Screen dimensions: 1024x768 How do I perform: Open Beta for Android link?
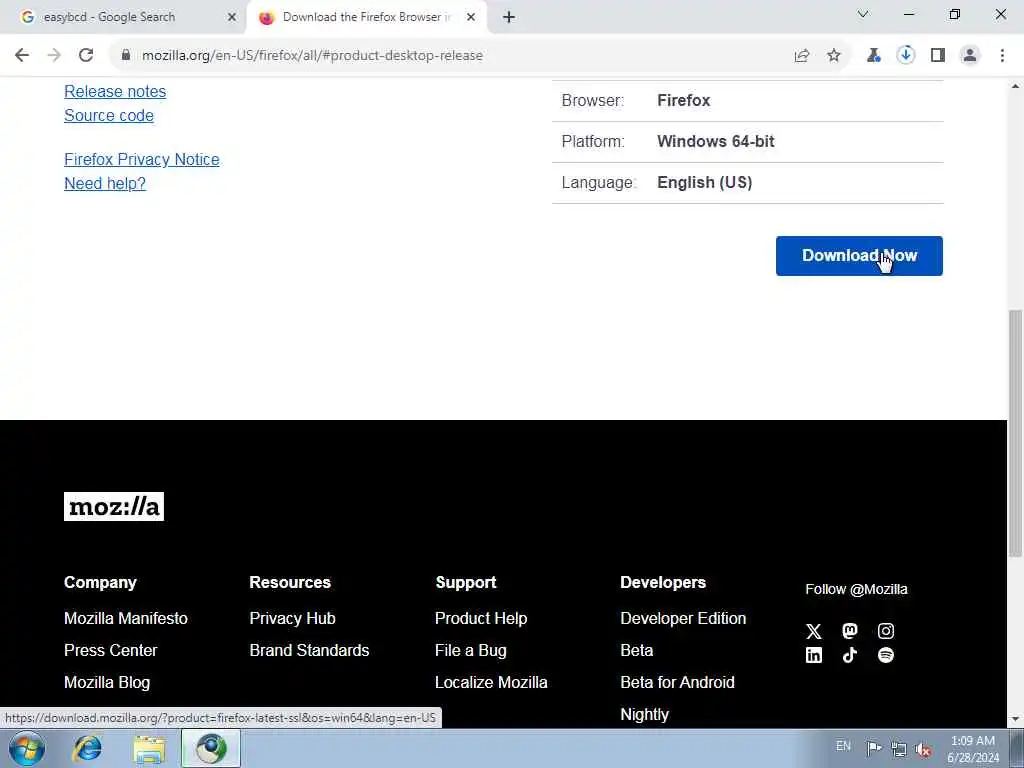(x=677, y=682)
